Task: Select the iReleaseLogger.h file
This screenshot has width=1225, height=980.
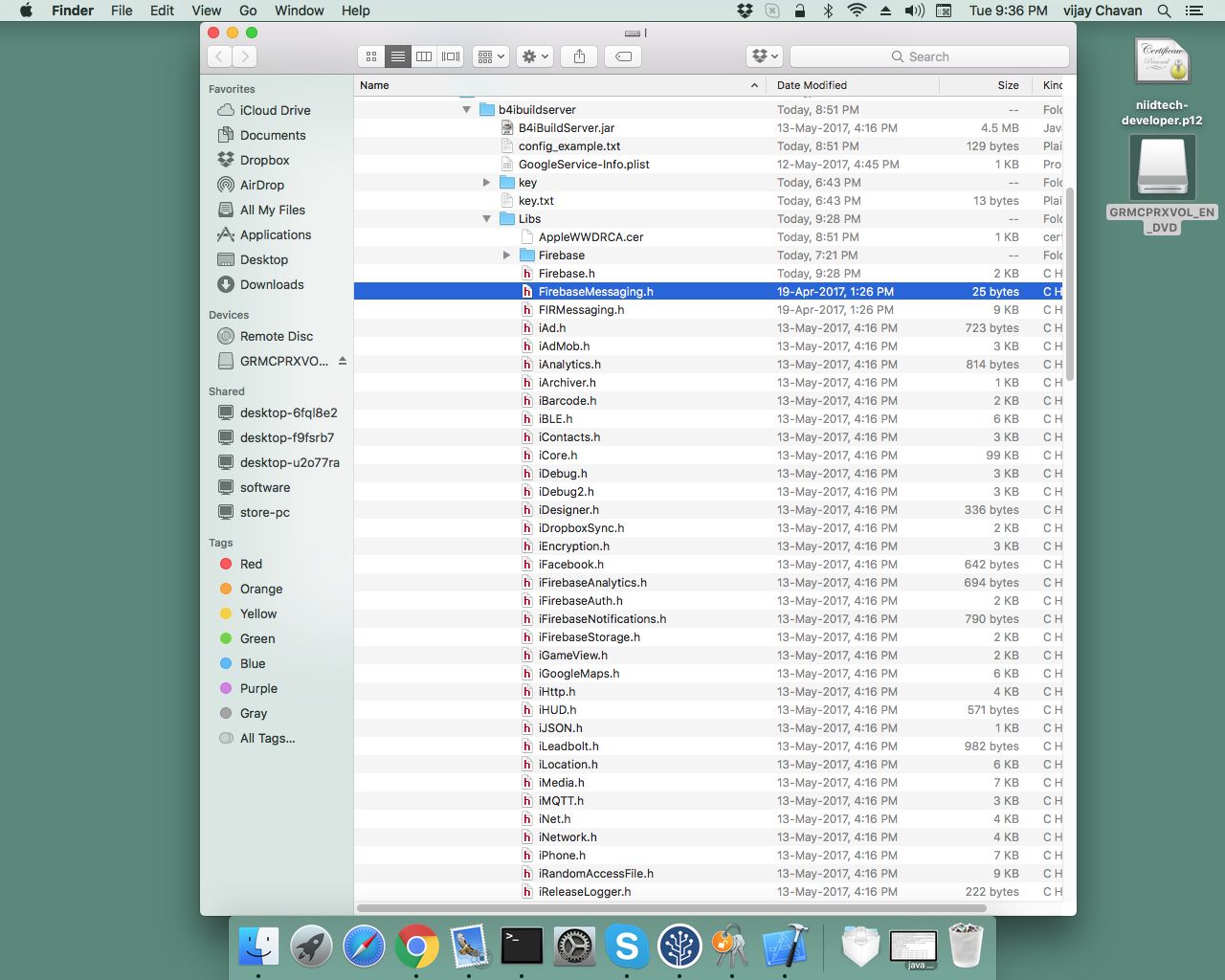Action: coord(585,892)
